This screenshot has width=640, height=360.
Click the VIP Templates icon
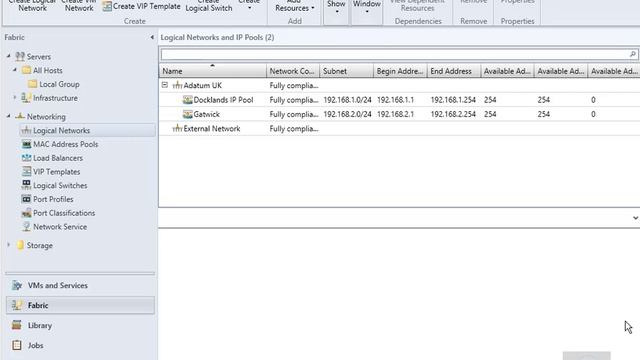point(26,171)
